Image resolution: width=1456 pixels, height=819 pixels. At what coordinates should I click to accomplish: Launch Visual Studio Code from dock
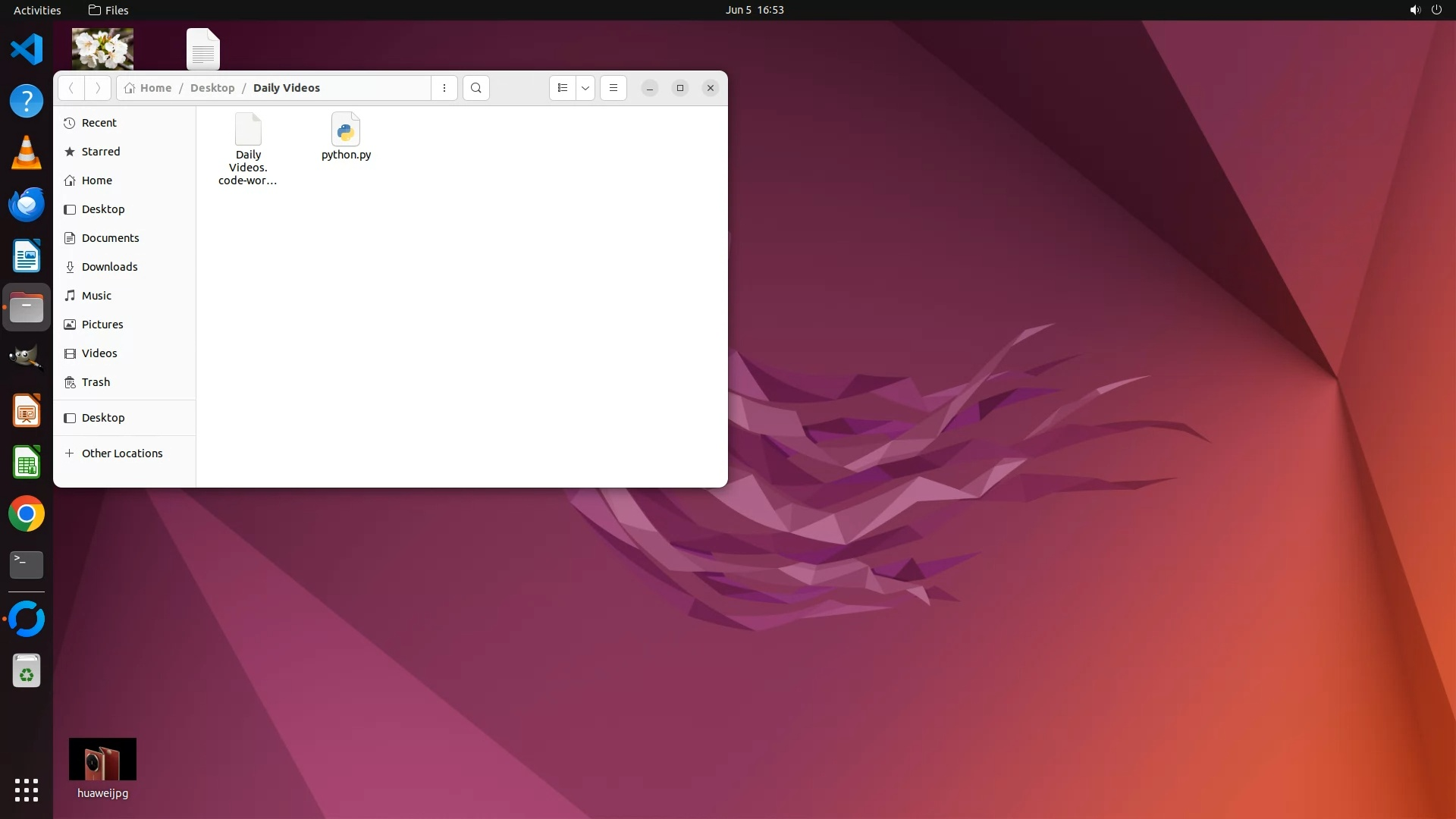[27, 50]
